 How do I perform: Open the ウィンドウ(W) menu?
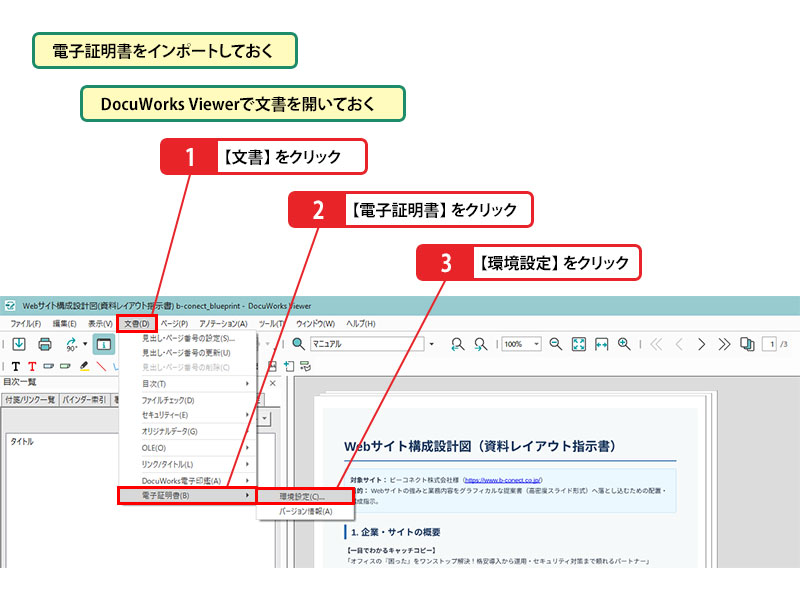point(315,323)
